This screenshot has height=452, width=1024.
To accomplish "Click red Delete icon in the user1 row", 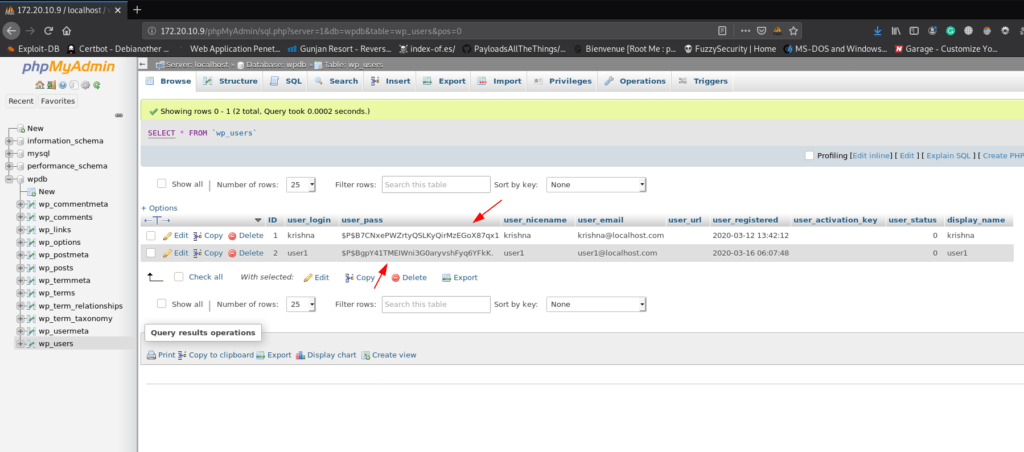I will (232, 253).
